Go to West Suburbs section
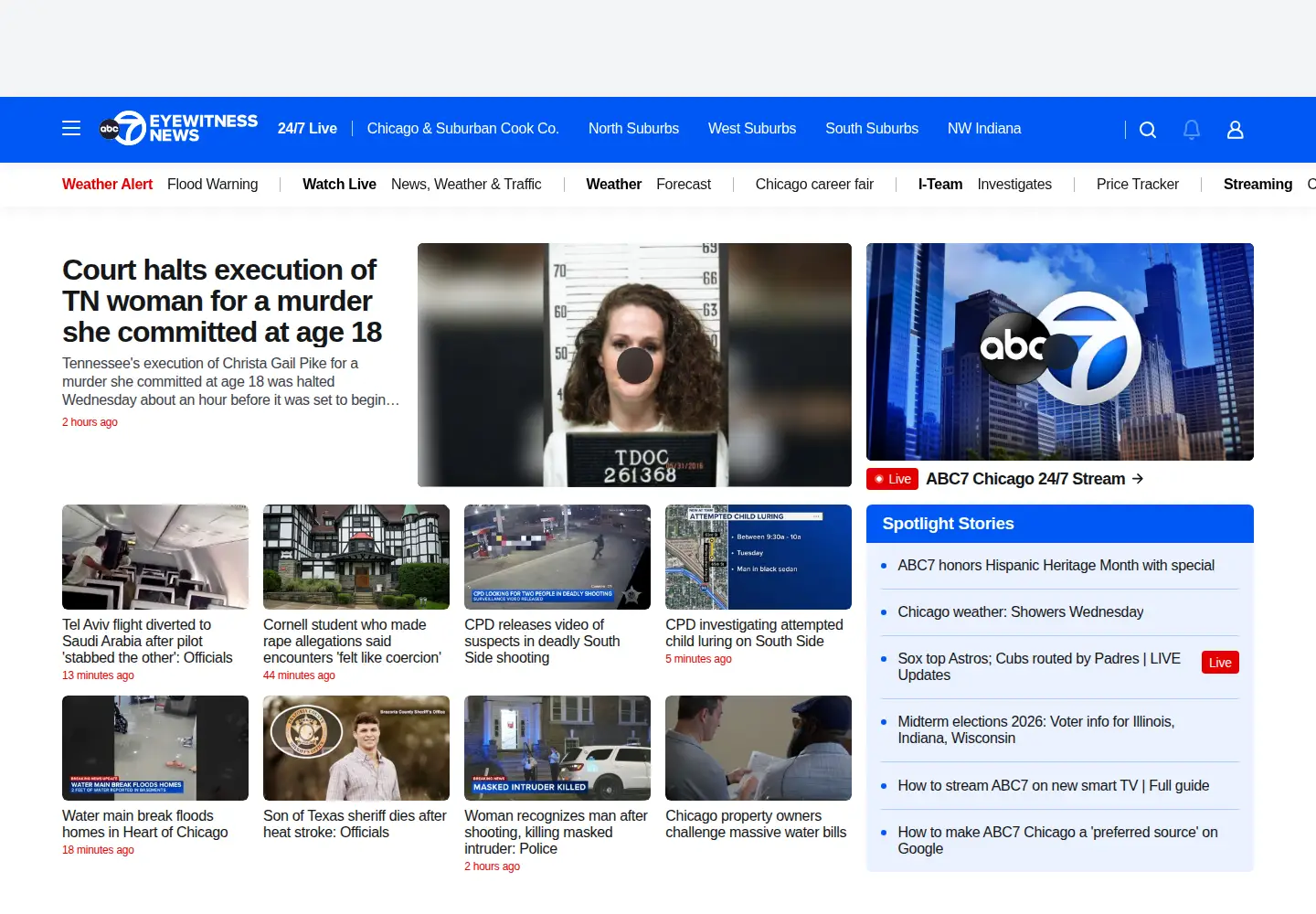 (x=752, y=129)
